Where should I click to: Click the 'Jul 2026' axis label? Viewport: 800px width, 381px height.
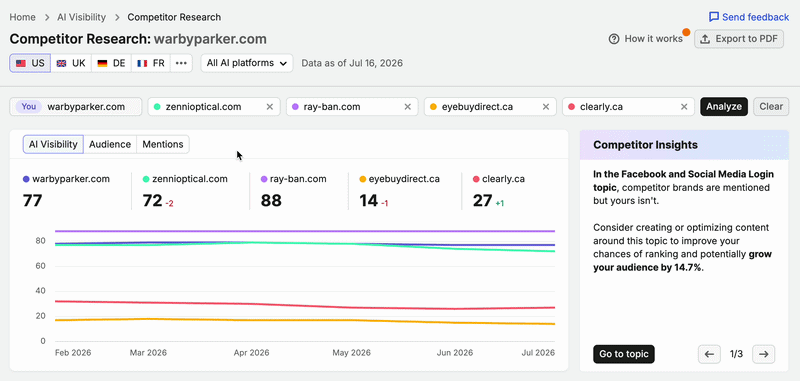(539, 353)
